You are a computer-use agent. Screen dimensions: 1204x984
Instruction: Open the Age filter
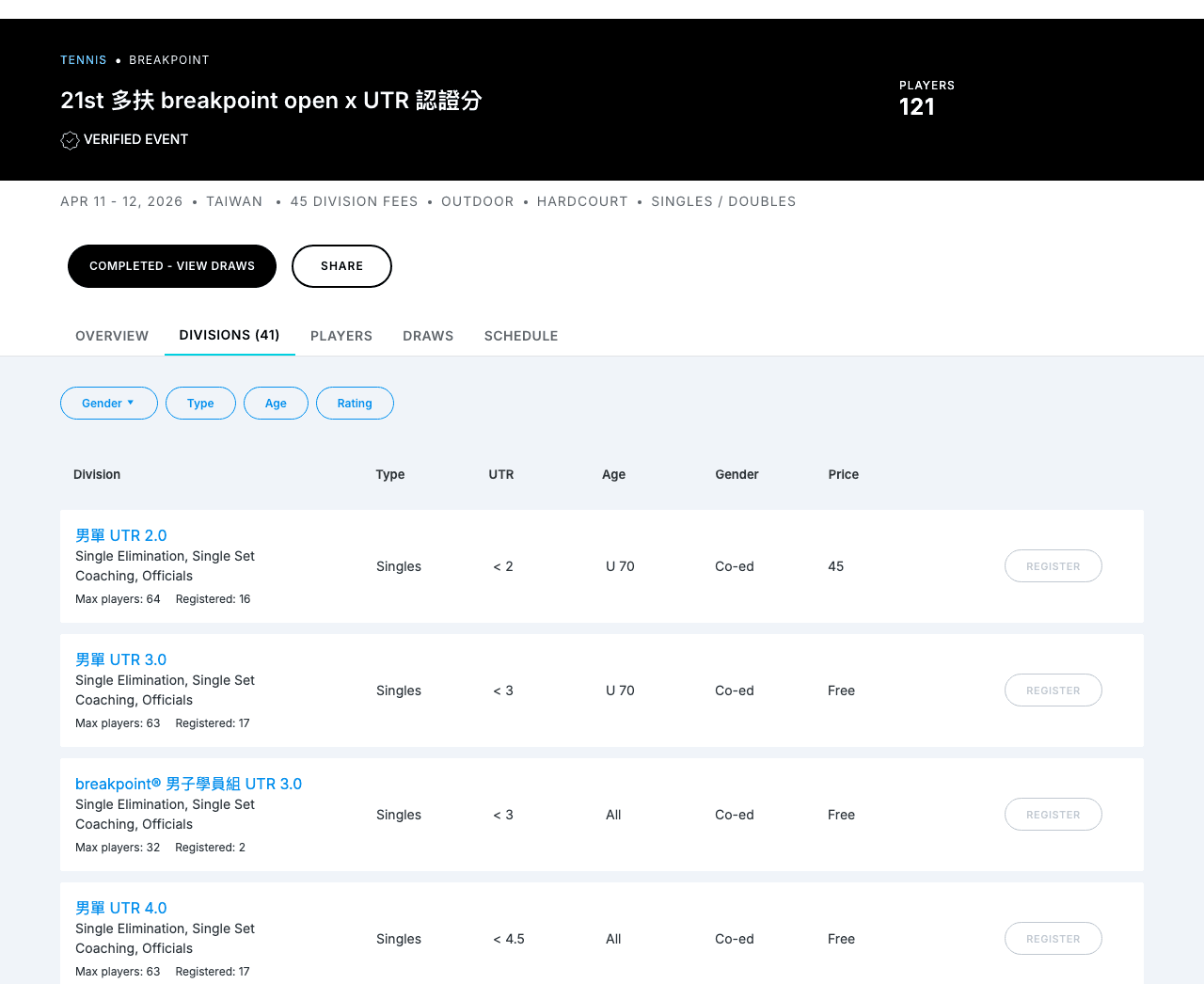(276, 404)
